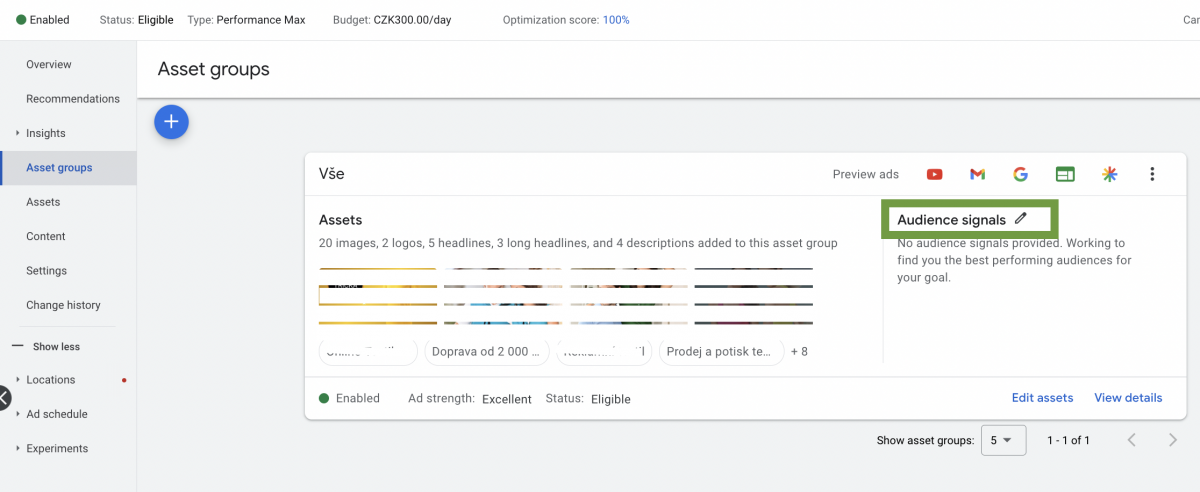This screenshot has width=1200, height=492.
Task: Click the blue plus button to add asset group
Action: click(171, 121)
